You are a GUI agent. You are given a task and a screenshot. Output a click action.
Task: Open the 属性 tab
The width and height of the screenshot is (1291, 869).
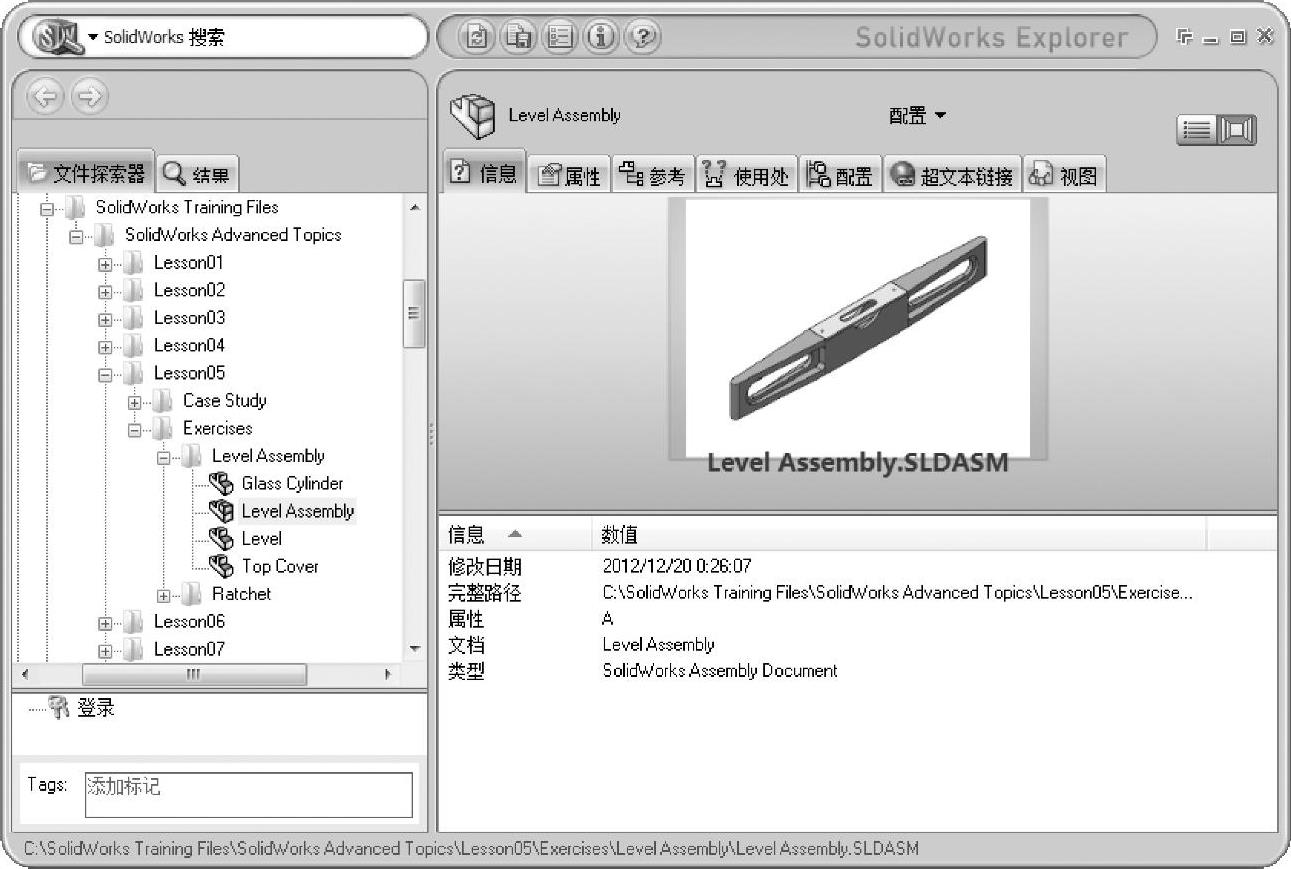[569, 176]
